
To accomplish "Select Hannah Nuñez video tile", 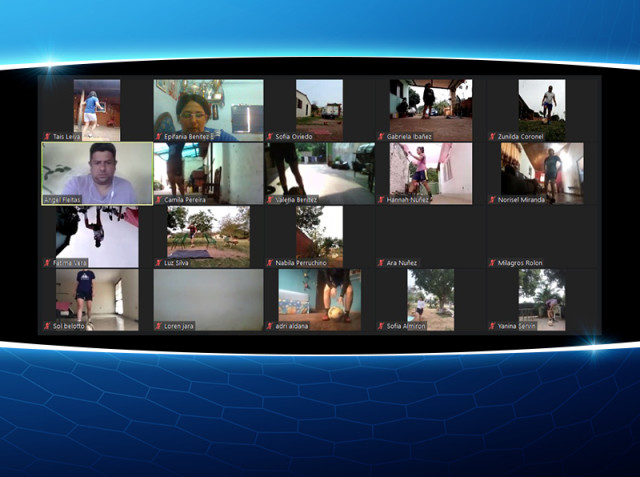I will click(431, 173).
